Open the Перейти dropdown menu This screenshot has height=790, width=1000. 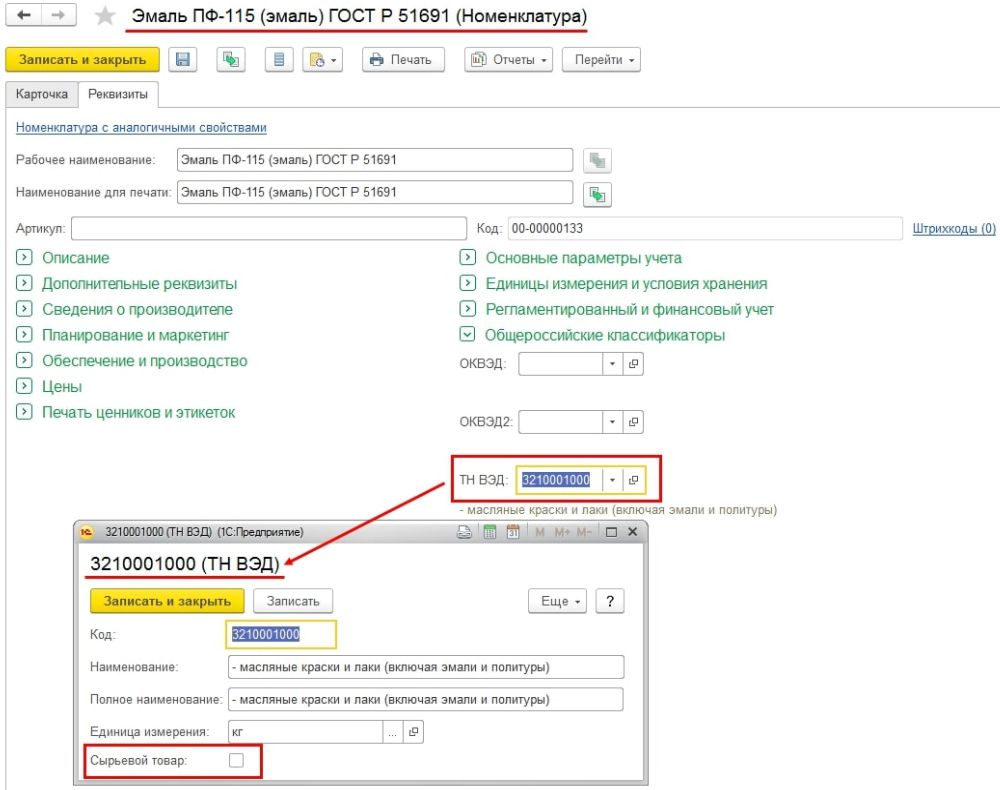click(601, 60)
